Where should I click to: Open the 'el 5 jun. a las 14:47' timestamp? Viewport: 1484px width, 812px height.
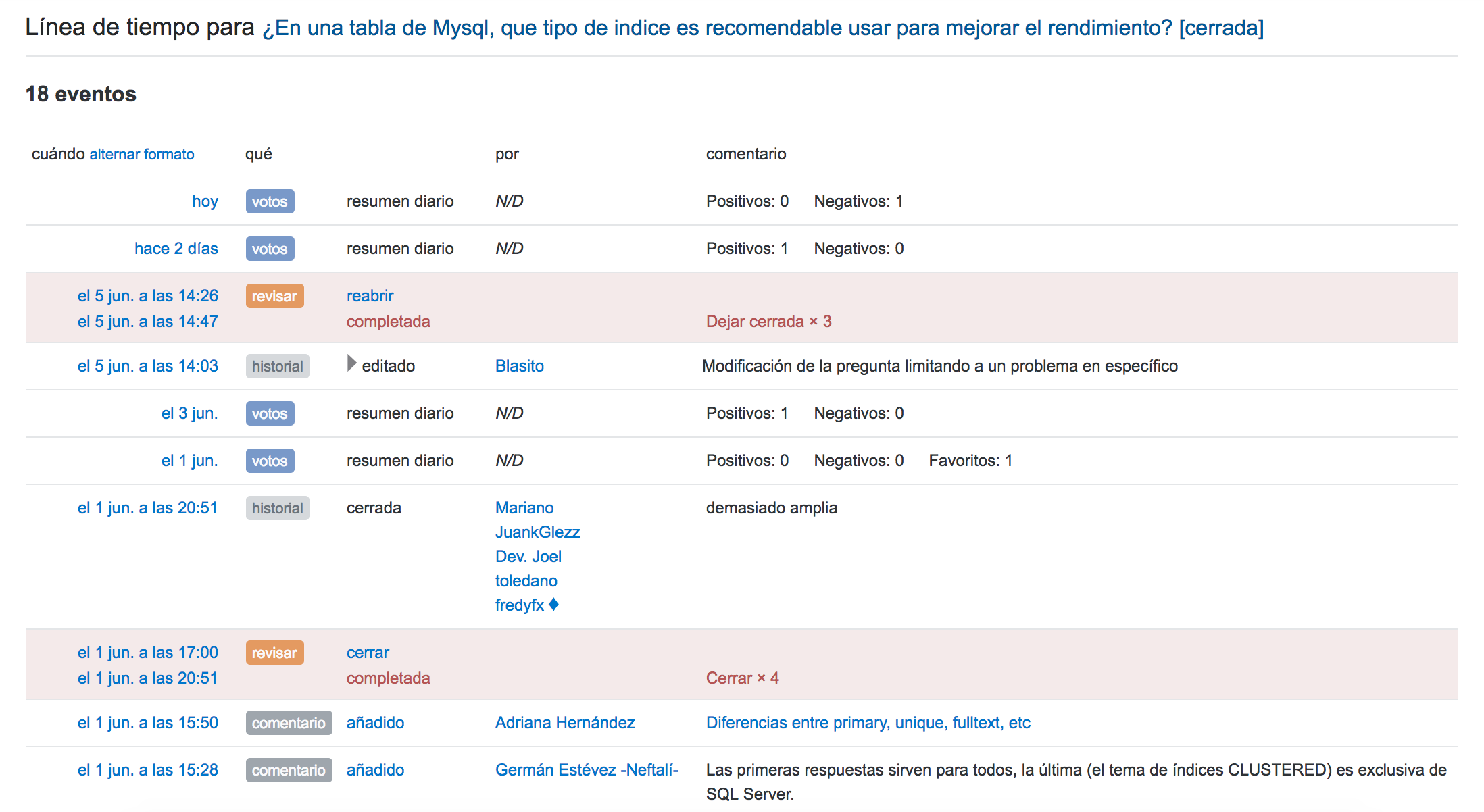click(x=148, y=322)
